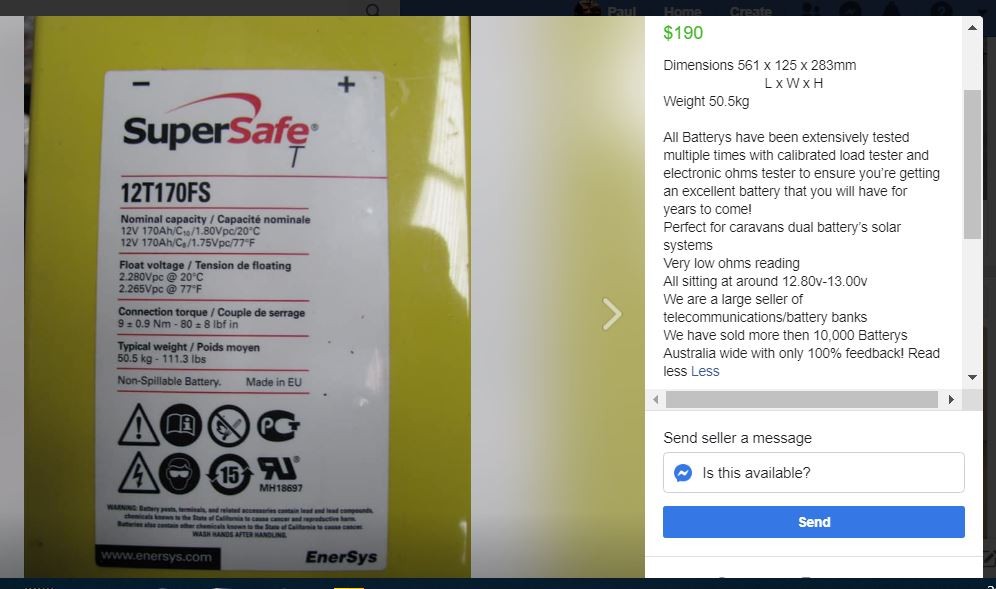Click the 'Is this available?' message field

click(x=814, y=473)
